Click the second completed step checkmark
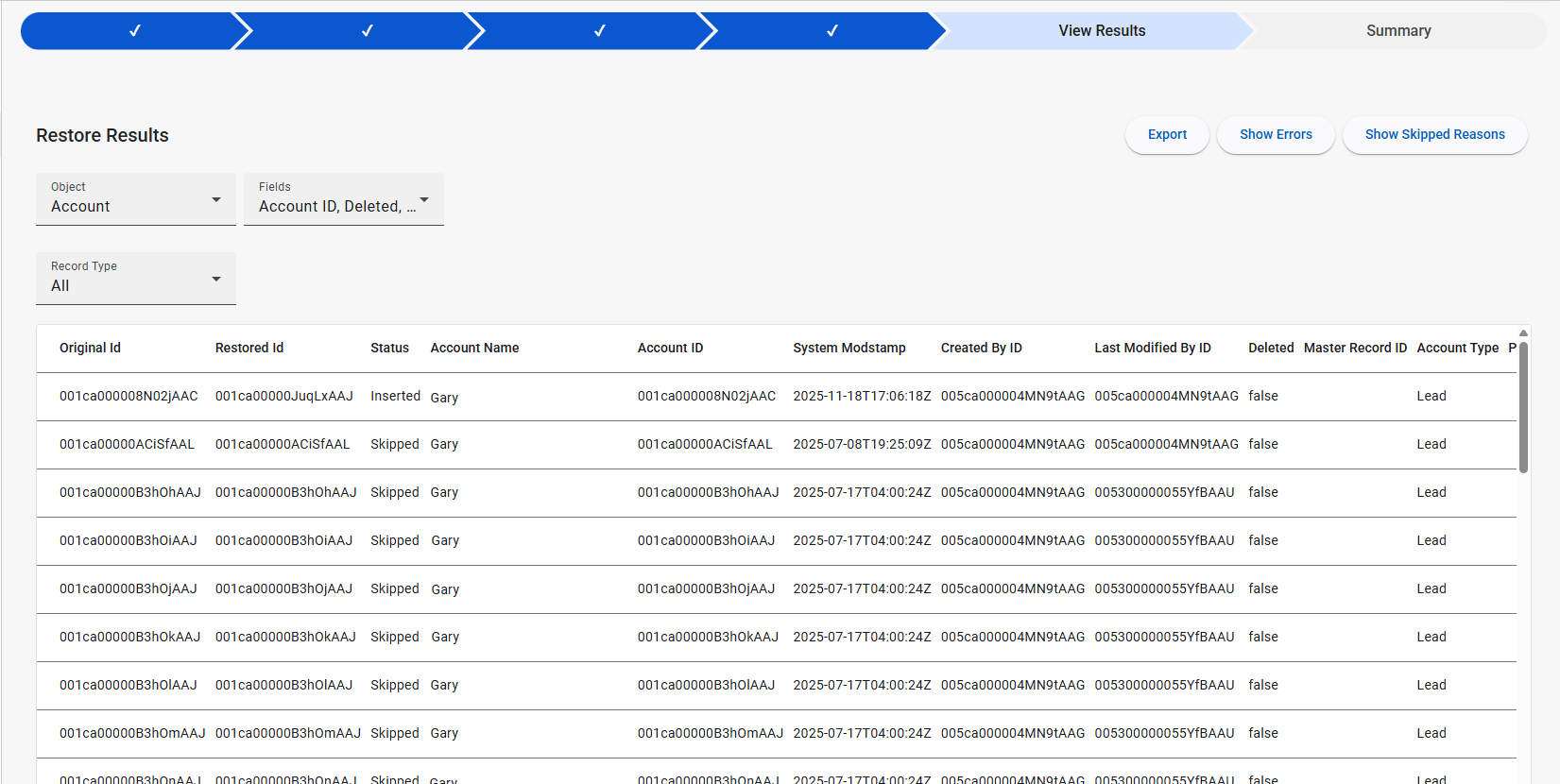 [x=368, y=31]
